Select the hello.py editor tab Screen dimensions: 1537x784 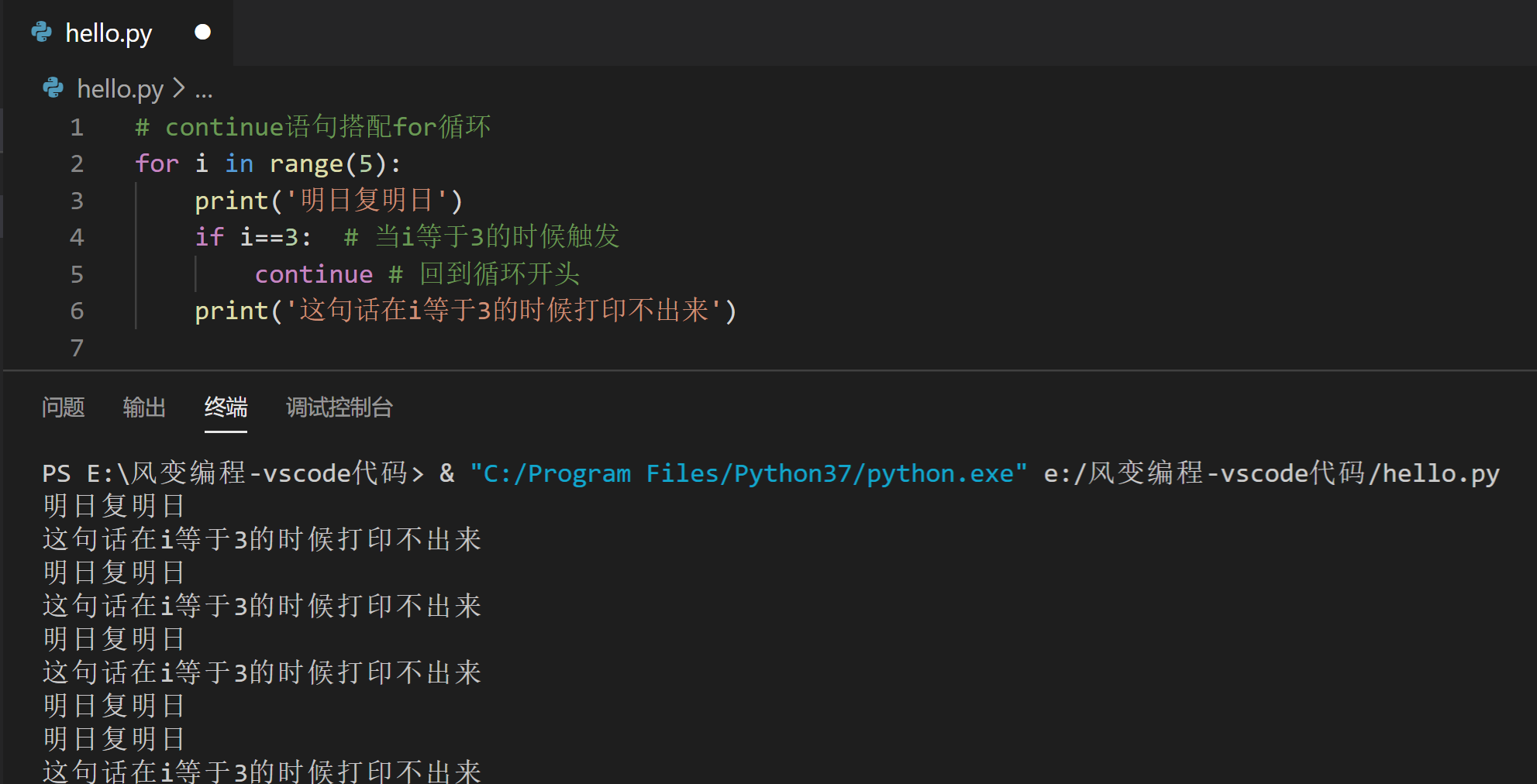pyautogui.click(x=119, y=33)
